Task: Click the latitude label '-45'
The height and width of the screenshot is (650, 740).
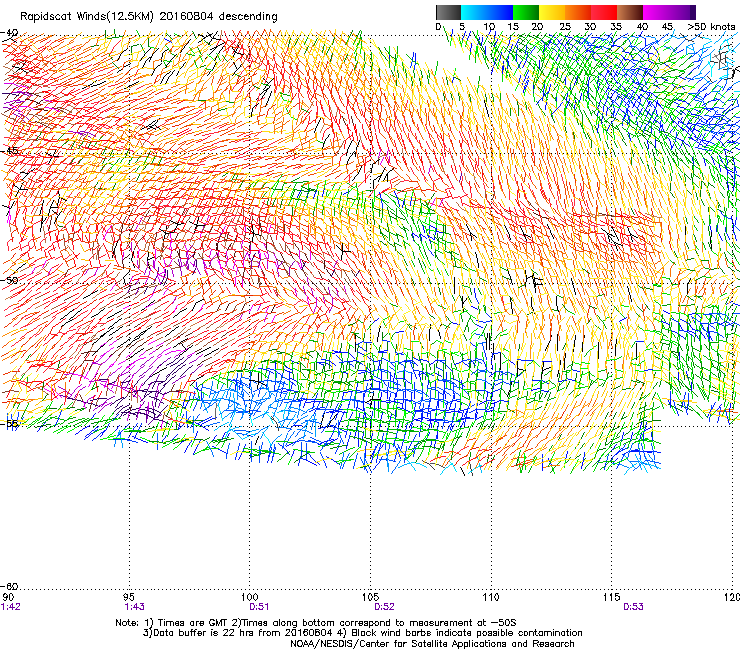Action: coord(9,151)
